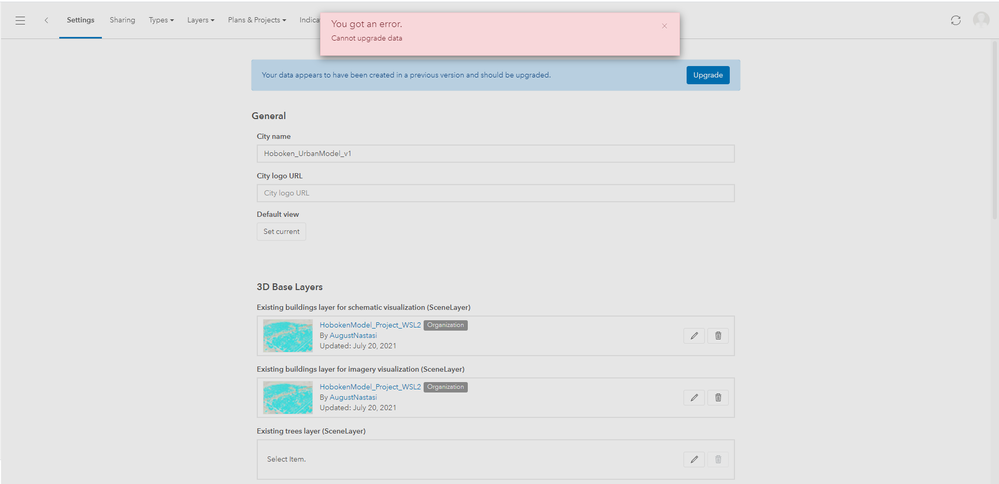The image size is (999, 484).
Task: Click the City logo URL field
Action: point(495,193)
